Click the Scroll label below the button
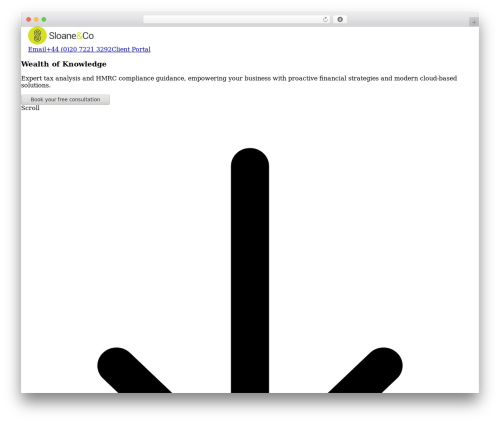The height and width of the screenshot is (423, 500). point(30,108)
